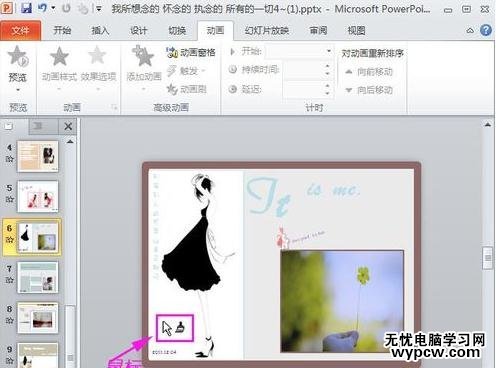This screenshot has width=496, height=368.
Task: Open the undo history dropdown arrow
Action: coord(53,8)
